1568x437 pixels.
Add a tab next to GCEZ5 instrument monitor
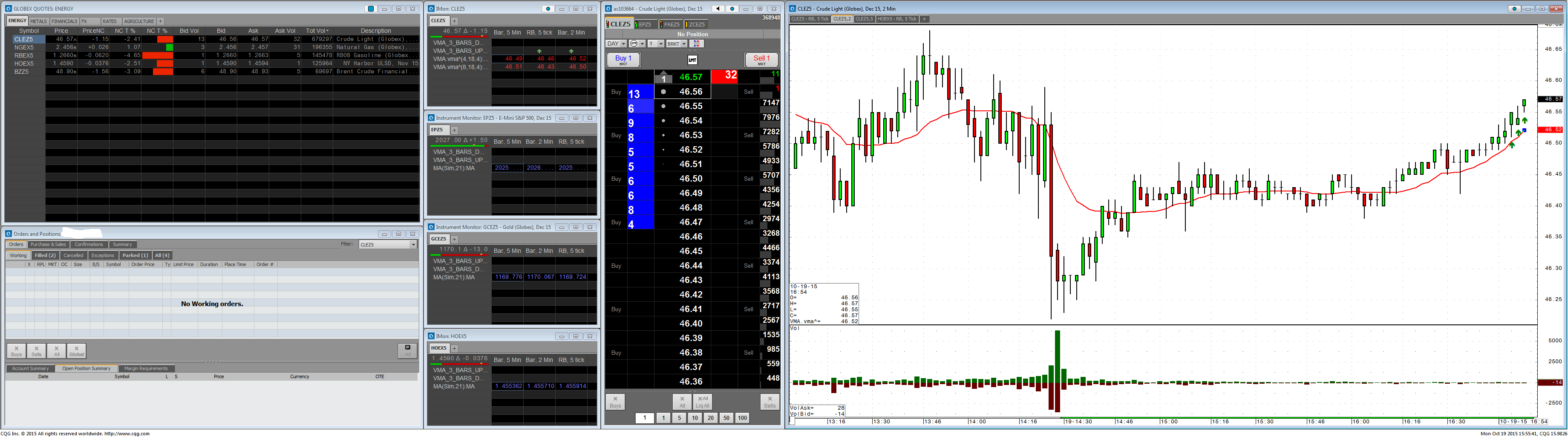(454, 239)
